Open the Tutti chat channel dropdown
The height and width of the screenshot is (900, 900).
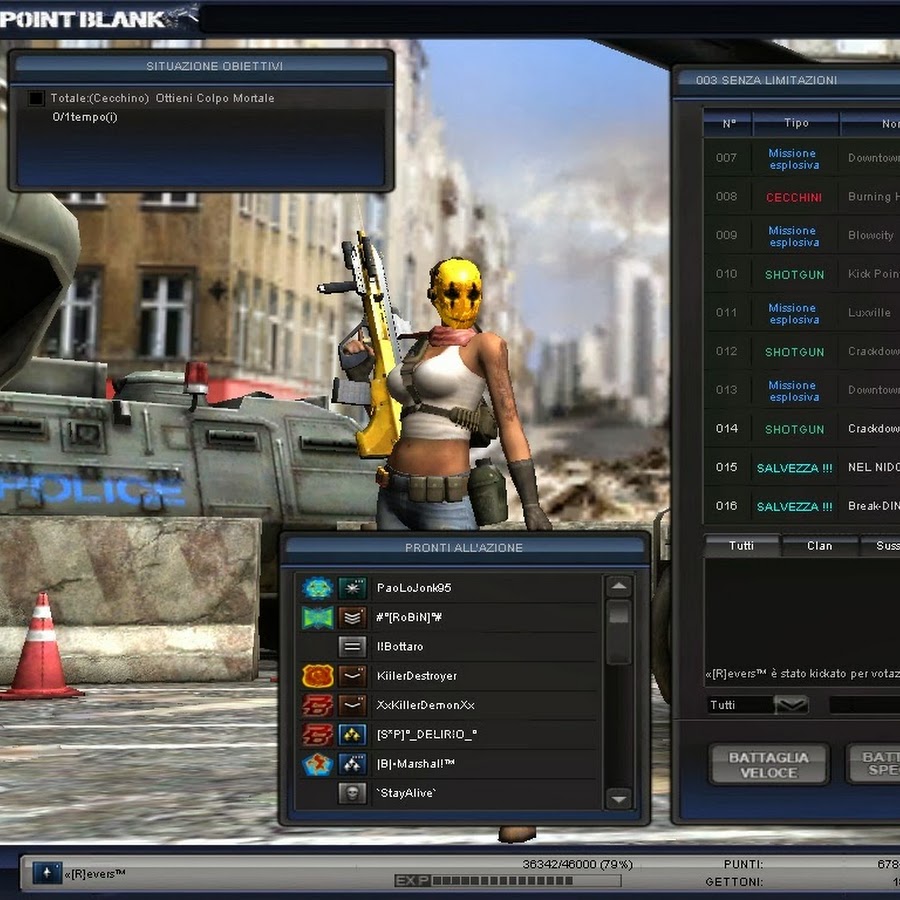(x=791, y=705)
